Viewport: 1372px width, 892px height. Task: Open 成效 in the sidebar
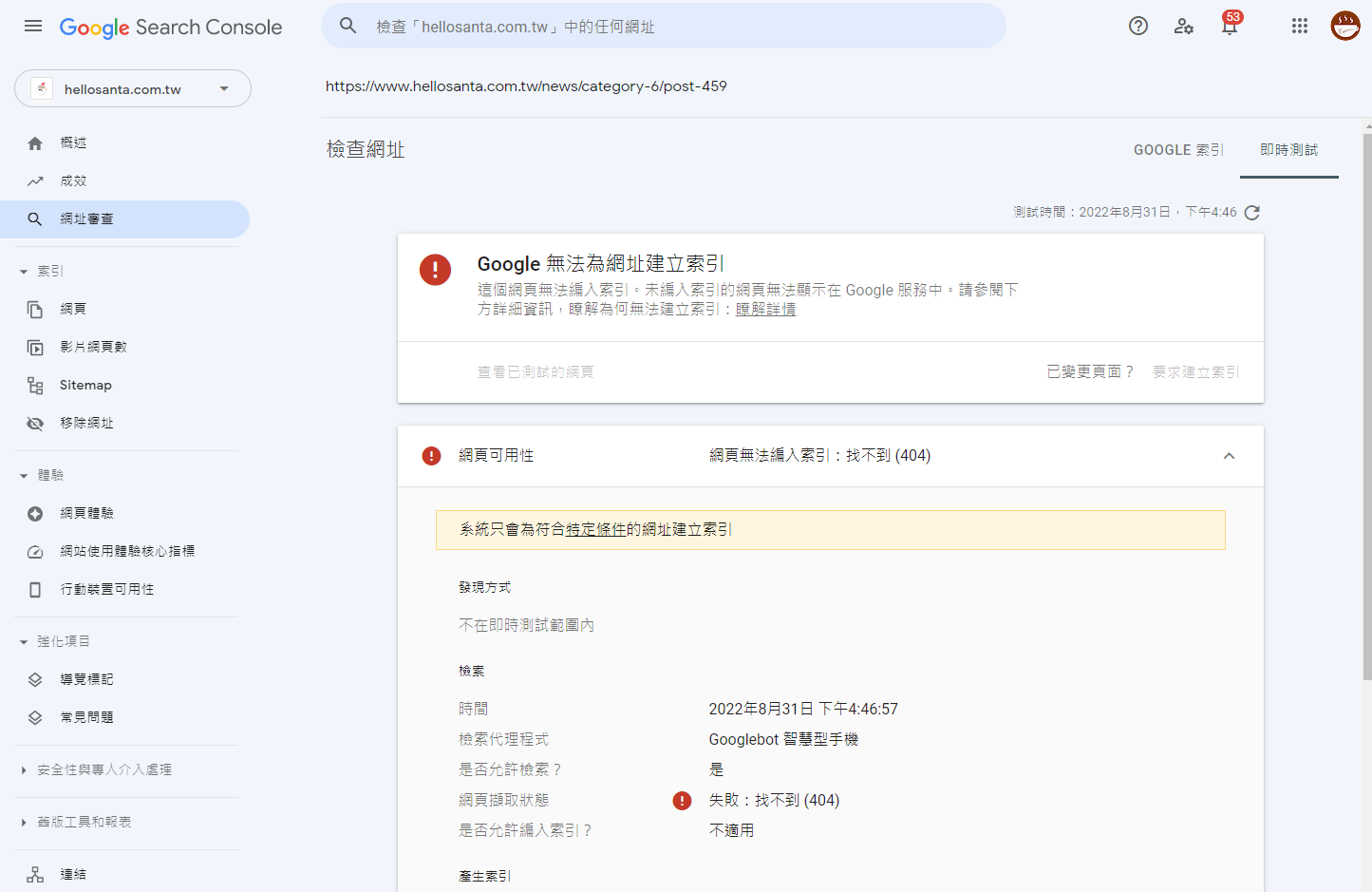(124, 181)
